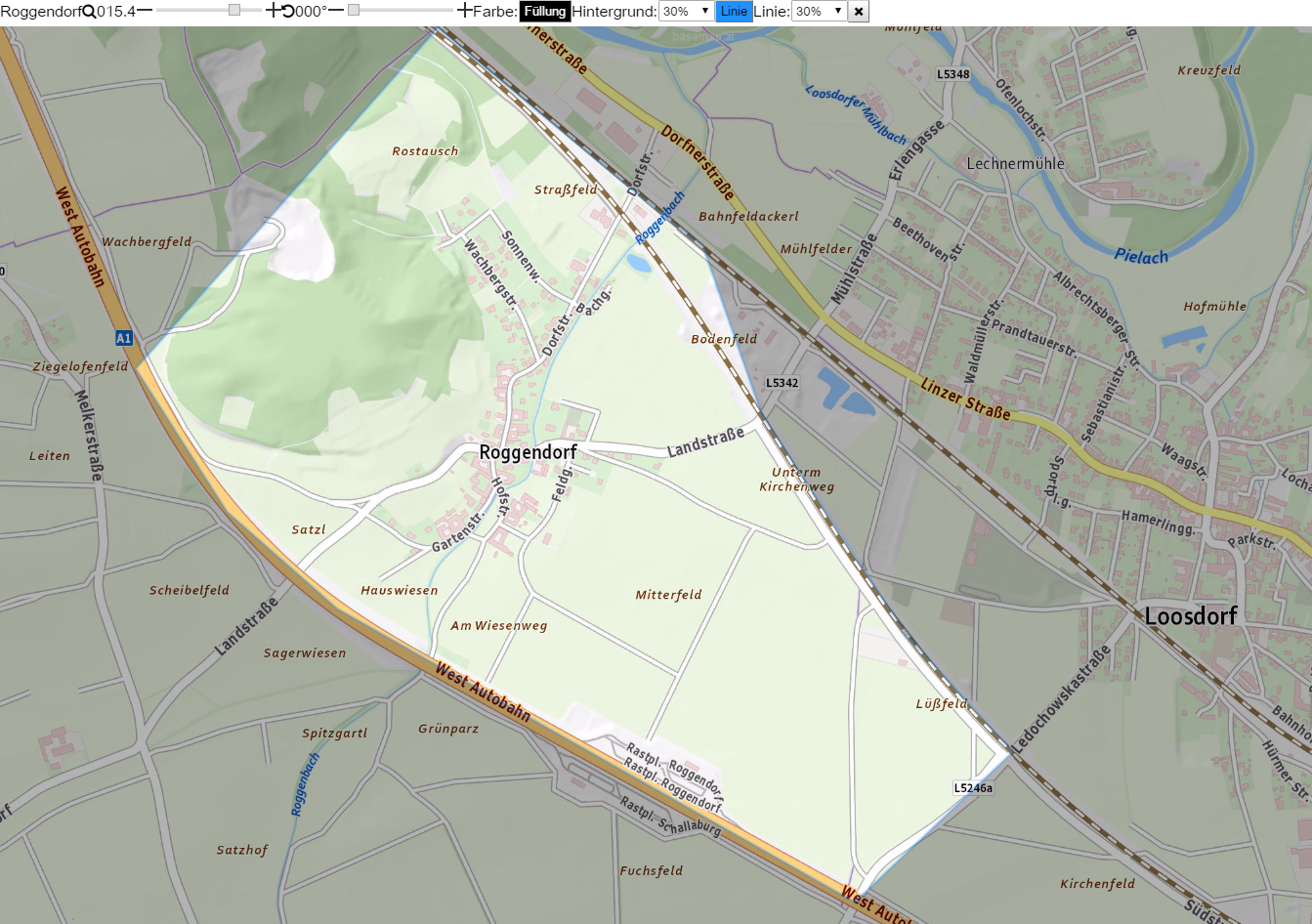Click the Roggendorf title in toolbar
This screenshot has width=1312, height=924.
[x=41, y=12]
